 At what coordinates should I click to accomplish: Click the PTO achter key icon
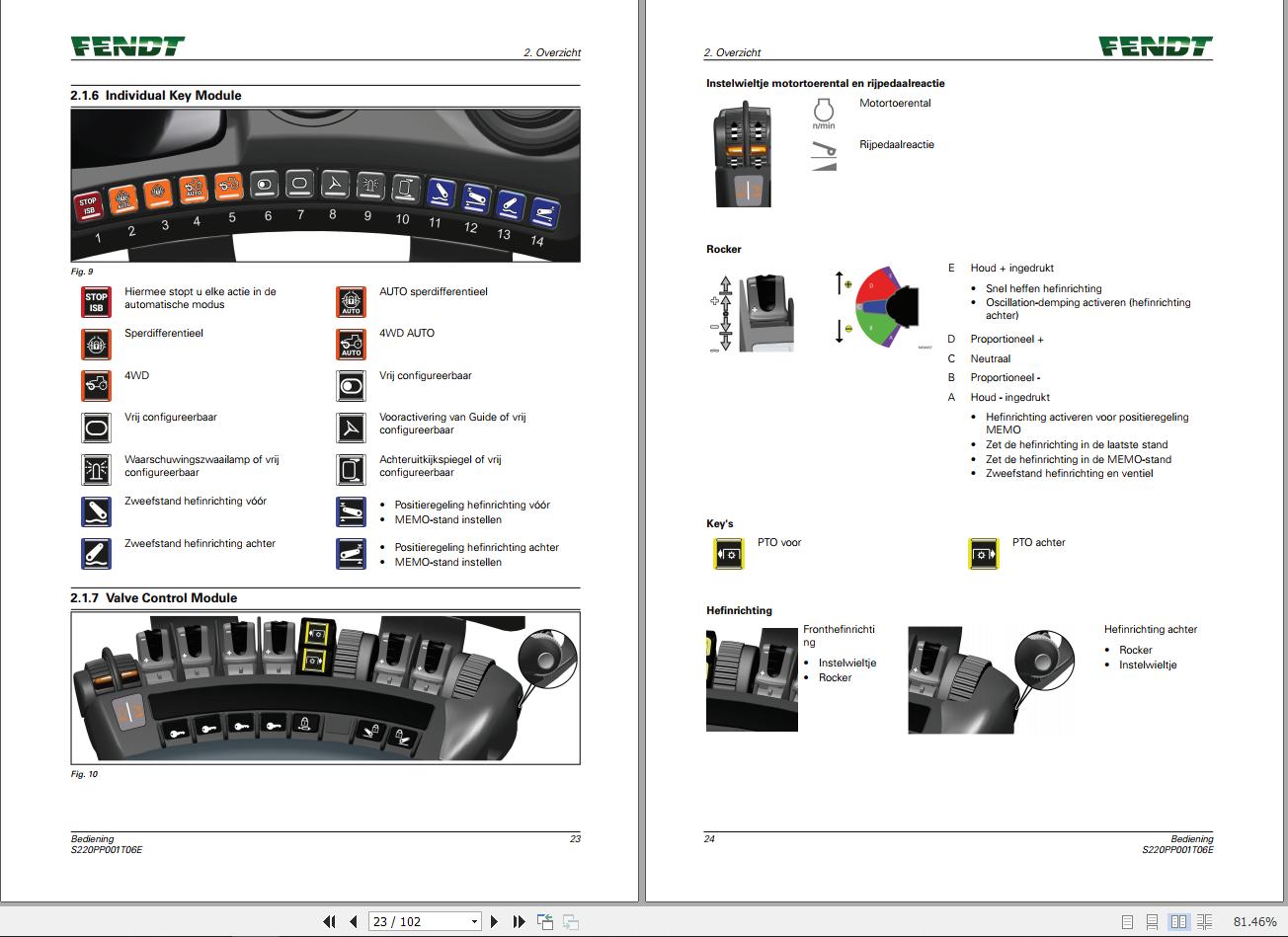click(x=984, y=554)
